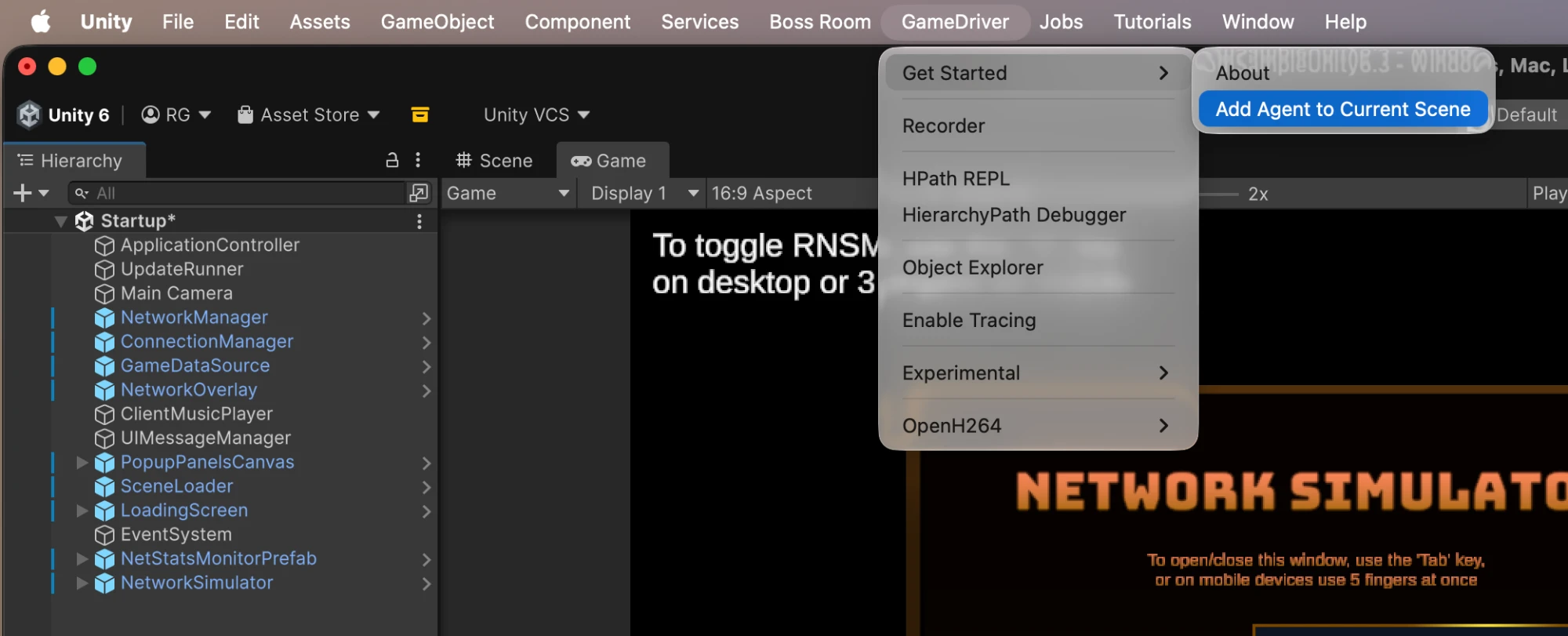This screenshot has height=636, width=1568.
Task: Select UIMessageManager in Hierarchy
Action: click(x=205, y=438)
